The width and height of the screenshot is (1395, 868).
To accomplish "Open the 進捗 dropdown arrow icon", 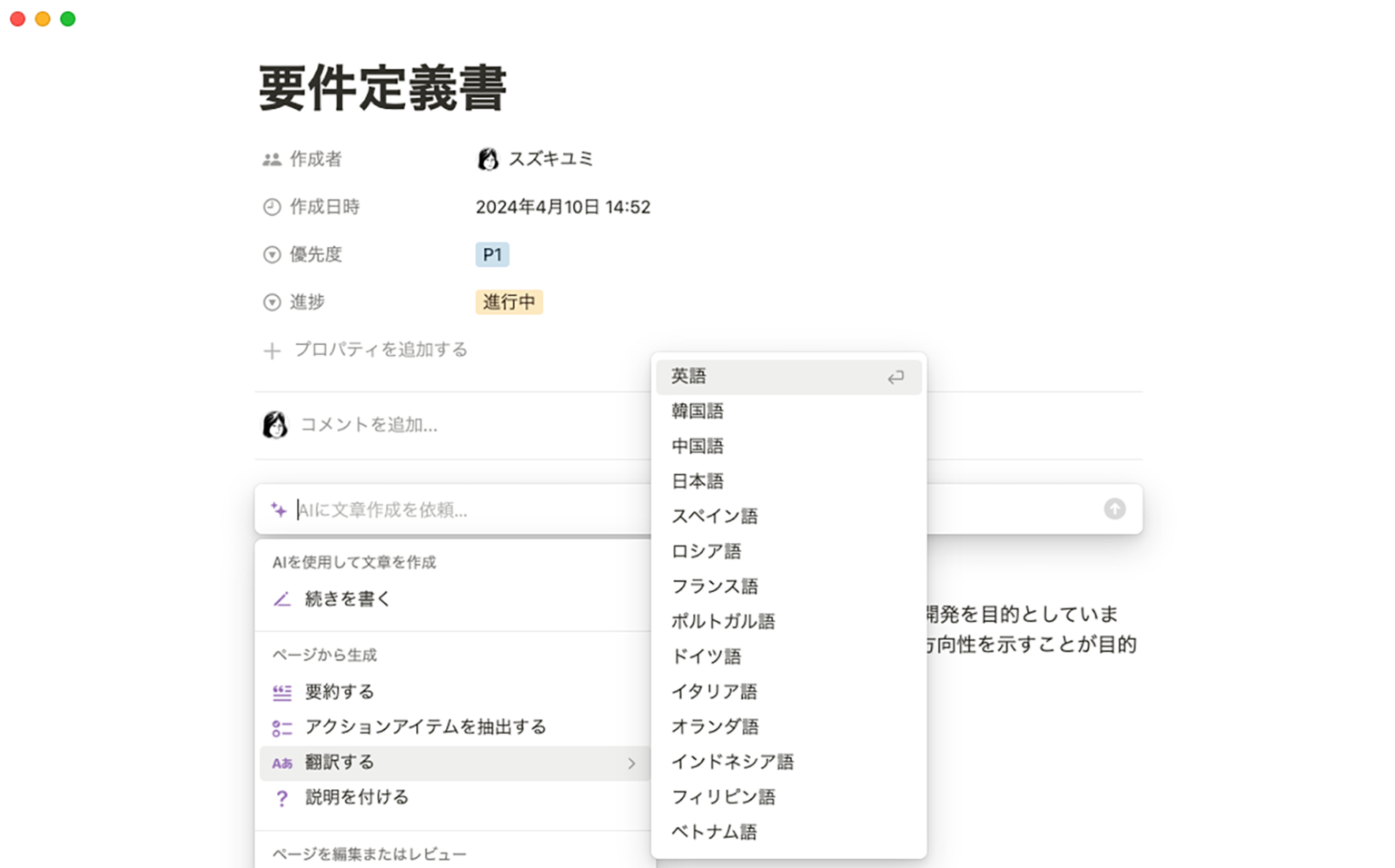I will coord(272,301).
